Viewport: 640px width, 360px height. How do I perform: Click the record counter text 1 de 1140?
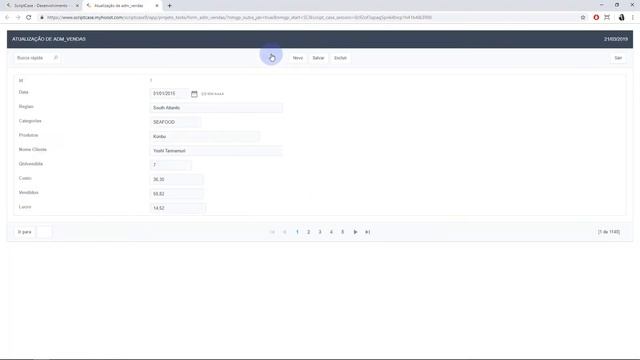click(609, 232)
